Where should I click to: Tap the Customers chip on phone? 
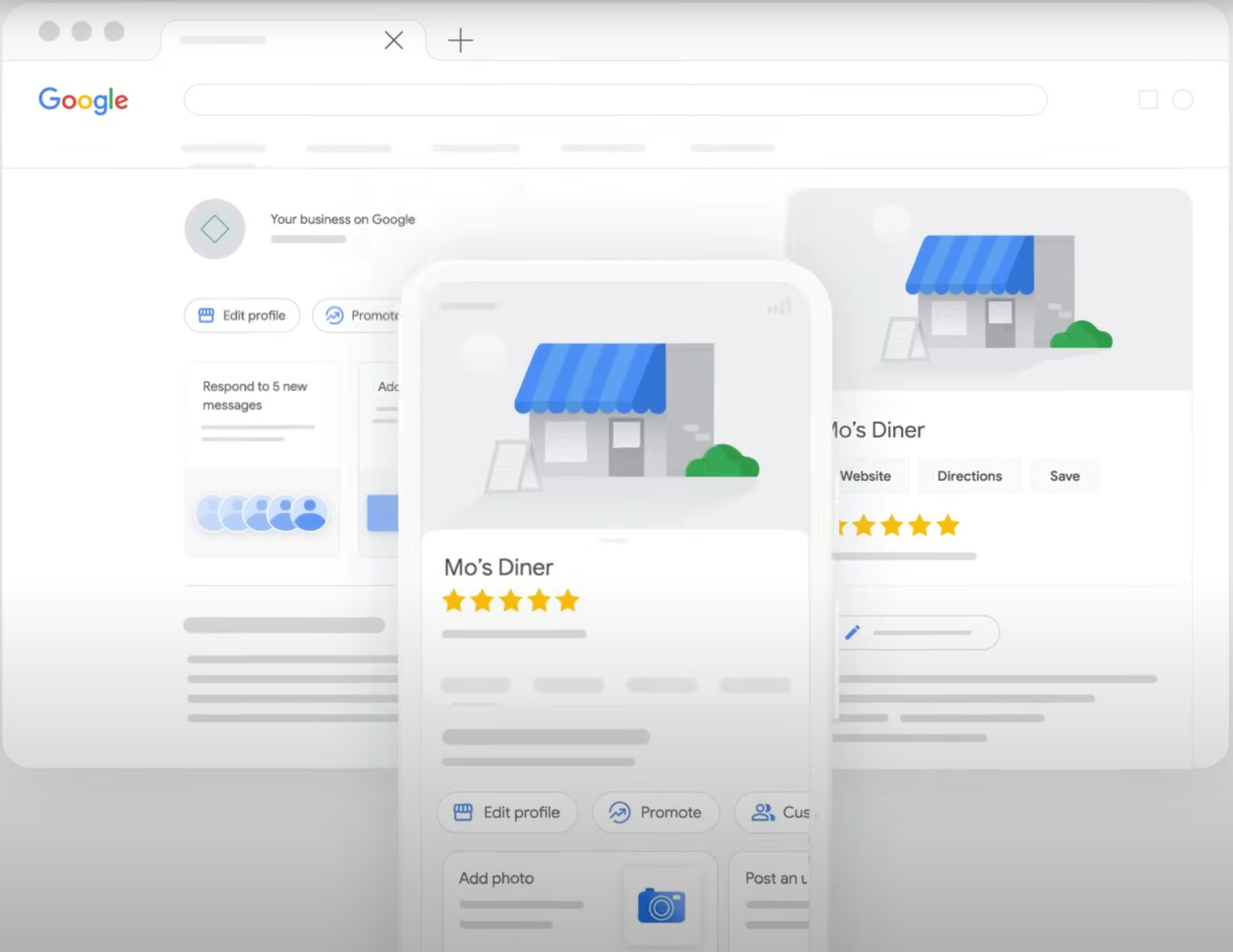(x=778, y=813)
